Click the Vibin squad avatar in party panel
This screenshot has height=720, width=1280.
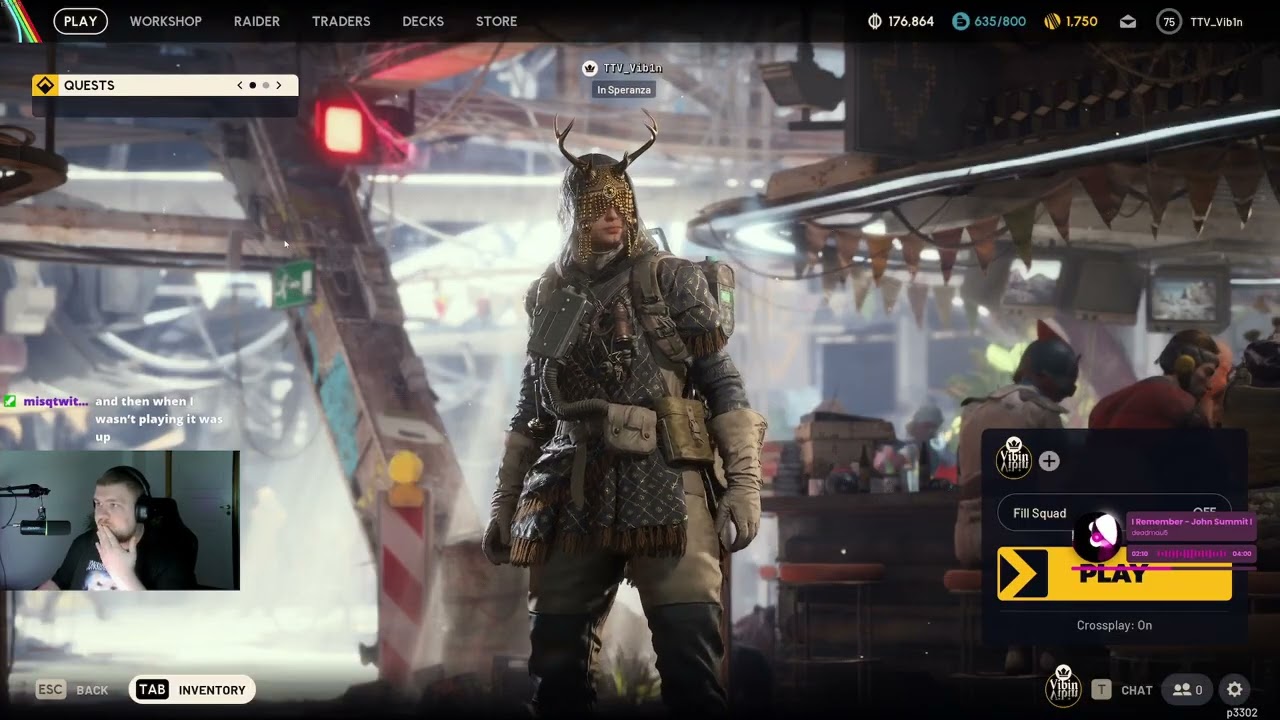(1014, 459)
